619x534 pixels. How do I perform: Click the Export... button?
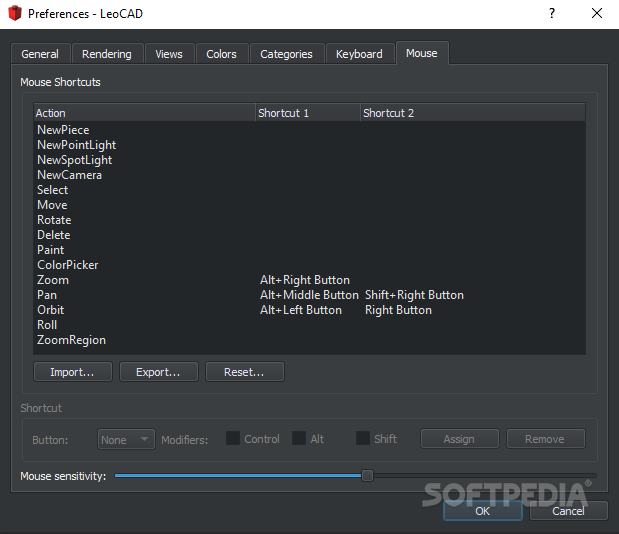click(x=159, y=372)
